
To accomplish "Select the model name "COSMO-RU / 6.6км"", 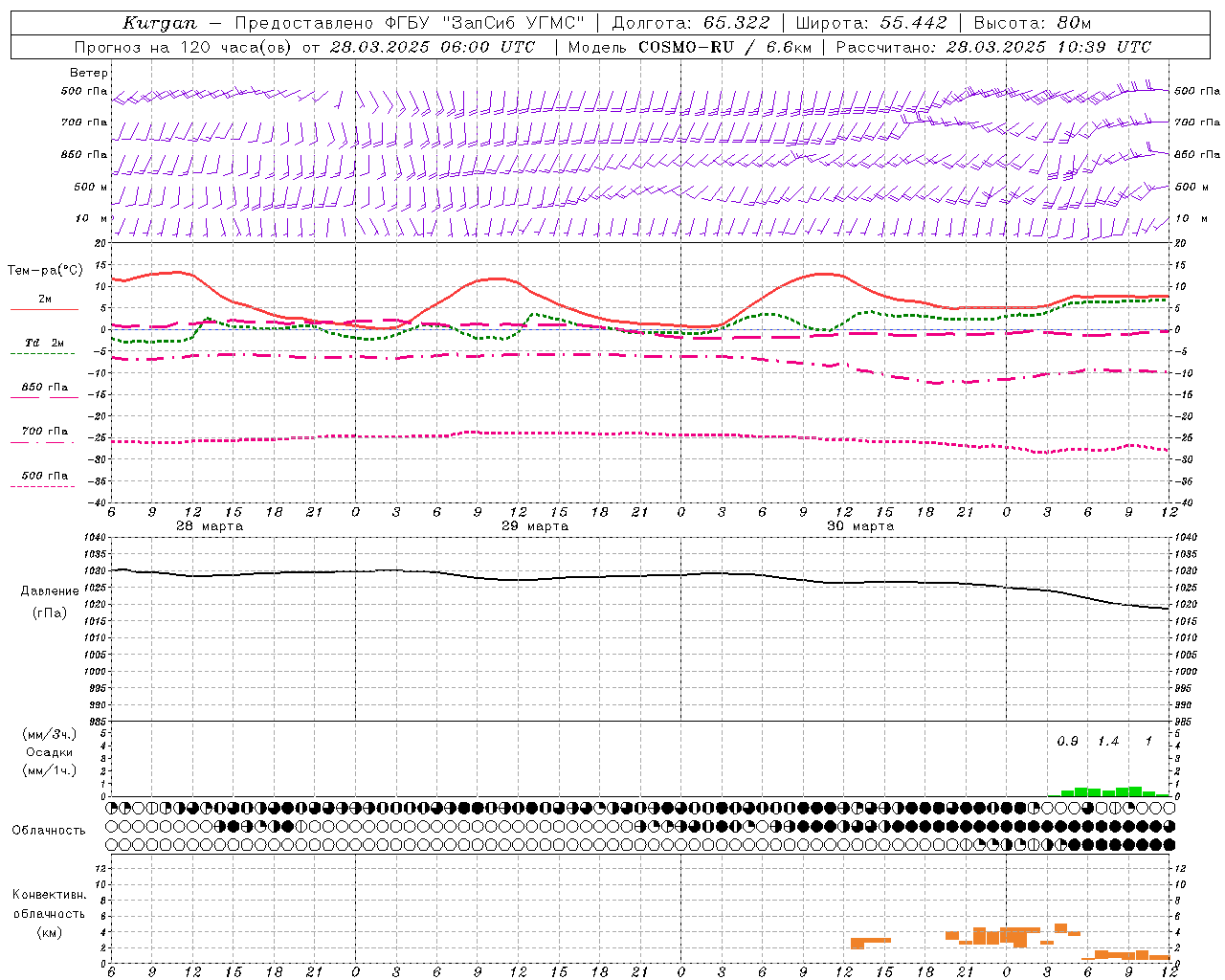I will 724,47.
